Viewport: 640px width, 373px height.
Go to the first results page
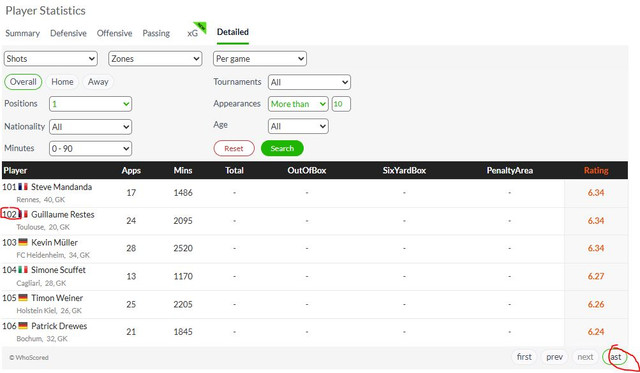pos(524,357)
